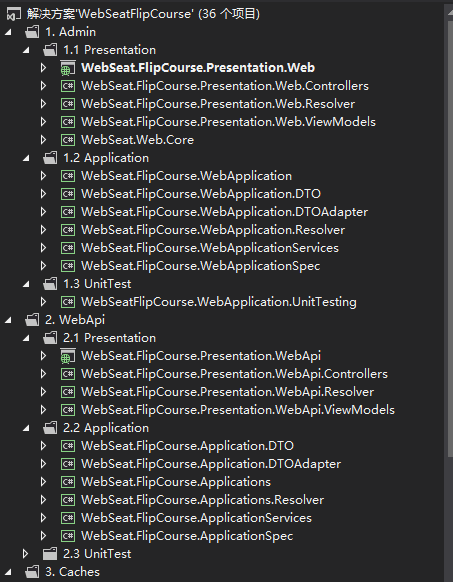
Task: Expand the WebSeat.FlipCourse.Presentation.Web project
Action: [43, 68]
